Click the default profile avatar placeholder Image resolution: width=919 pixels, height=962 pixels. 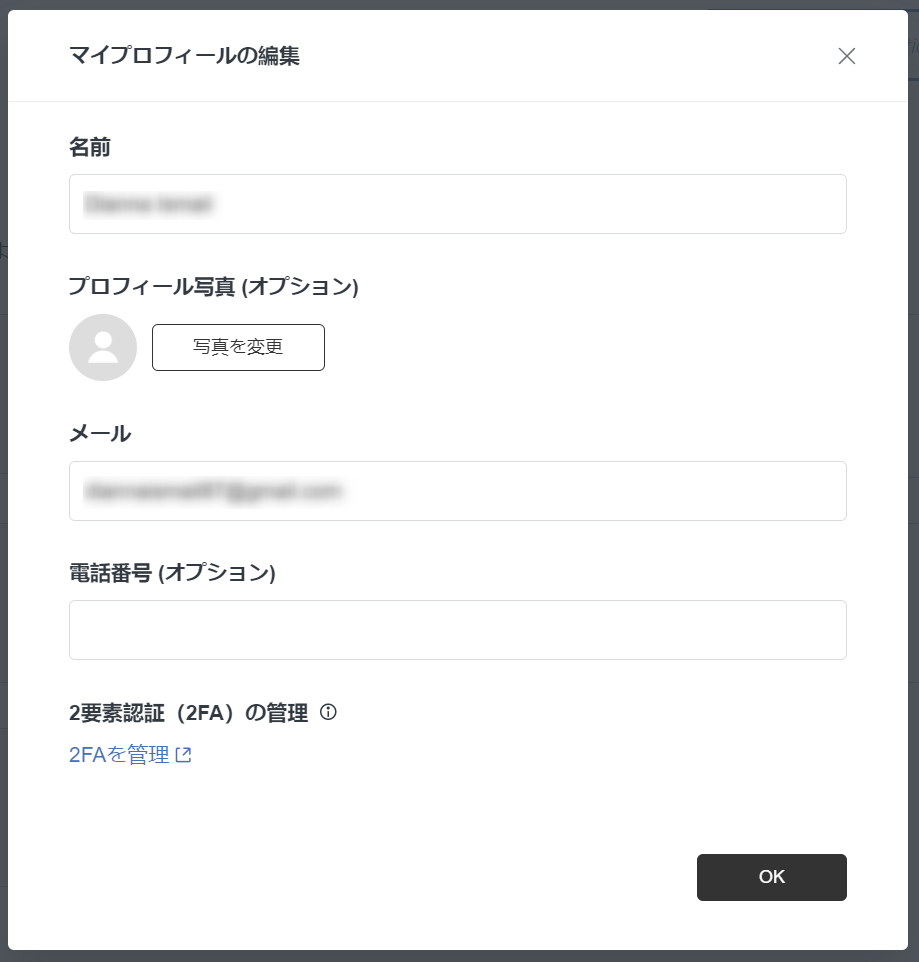(103, 347)
